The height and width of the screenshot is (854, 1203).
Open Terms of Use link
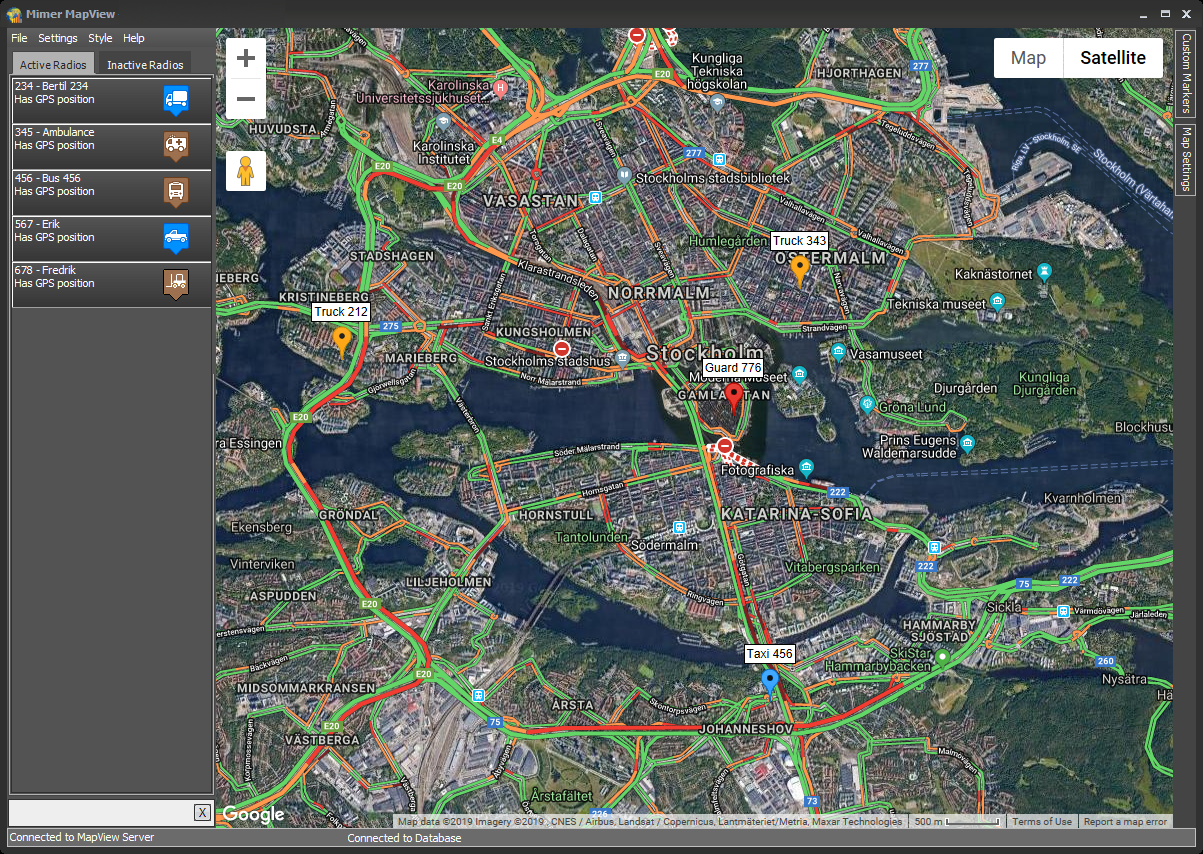point(1041,822)
